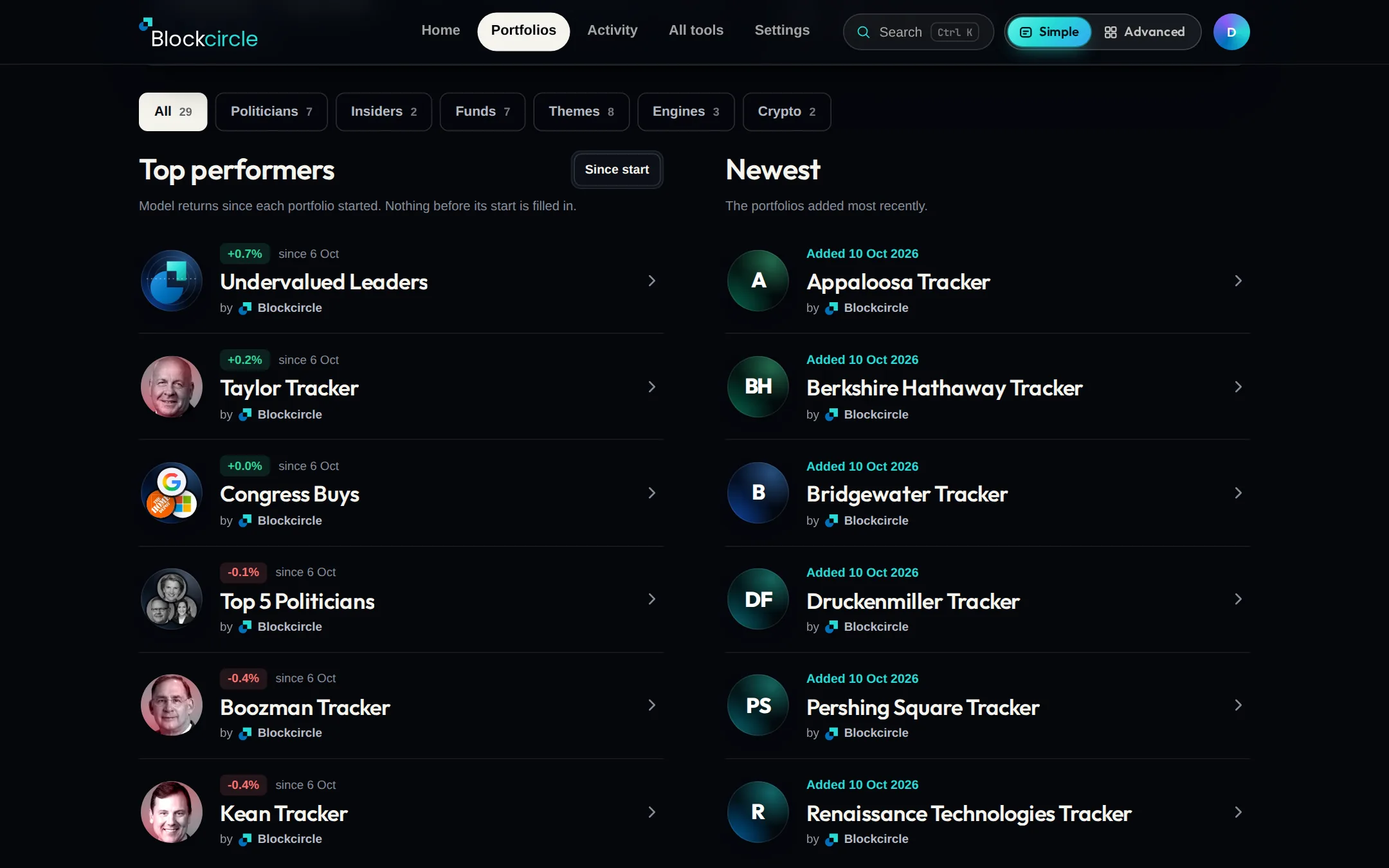The image size is (1389, 868).
Task: Open the user avatar D menu
Action: (x=1231, y=32)
